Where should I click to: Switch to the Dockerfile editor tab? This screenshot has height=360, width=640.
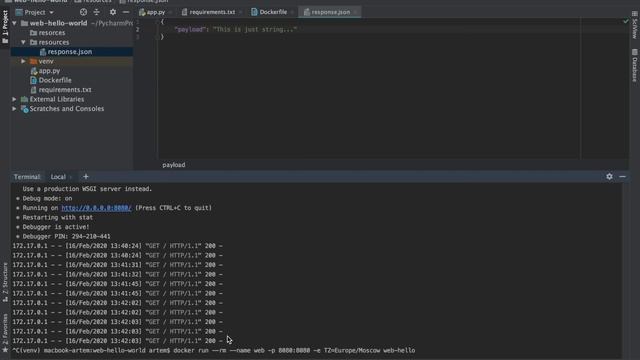coord(273,12)
